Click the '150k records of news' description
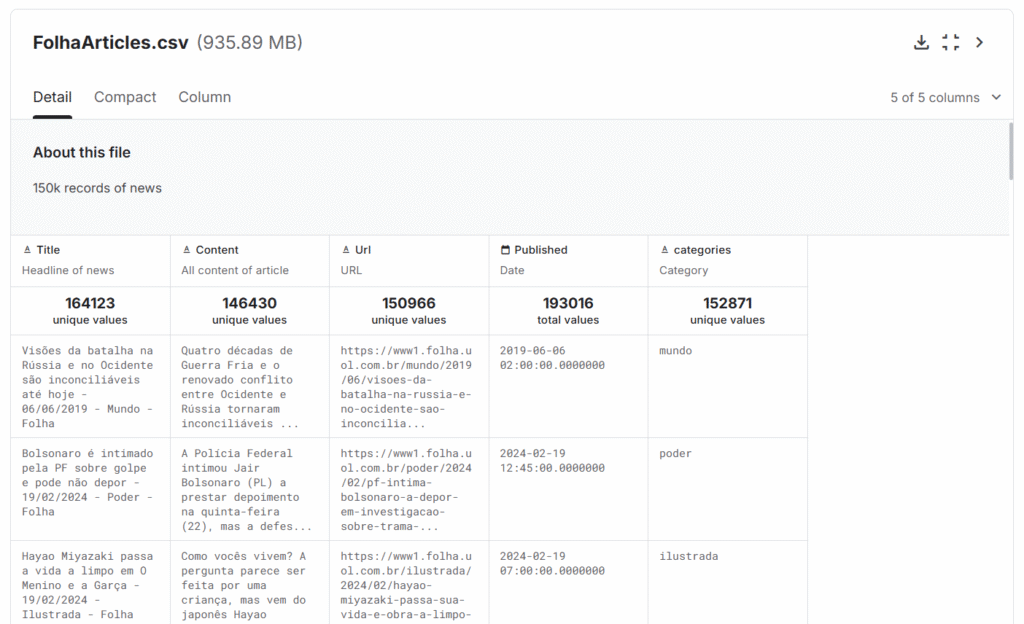Image resolution: width=1024 pixels, height=624 pixels. click(97, 188)
